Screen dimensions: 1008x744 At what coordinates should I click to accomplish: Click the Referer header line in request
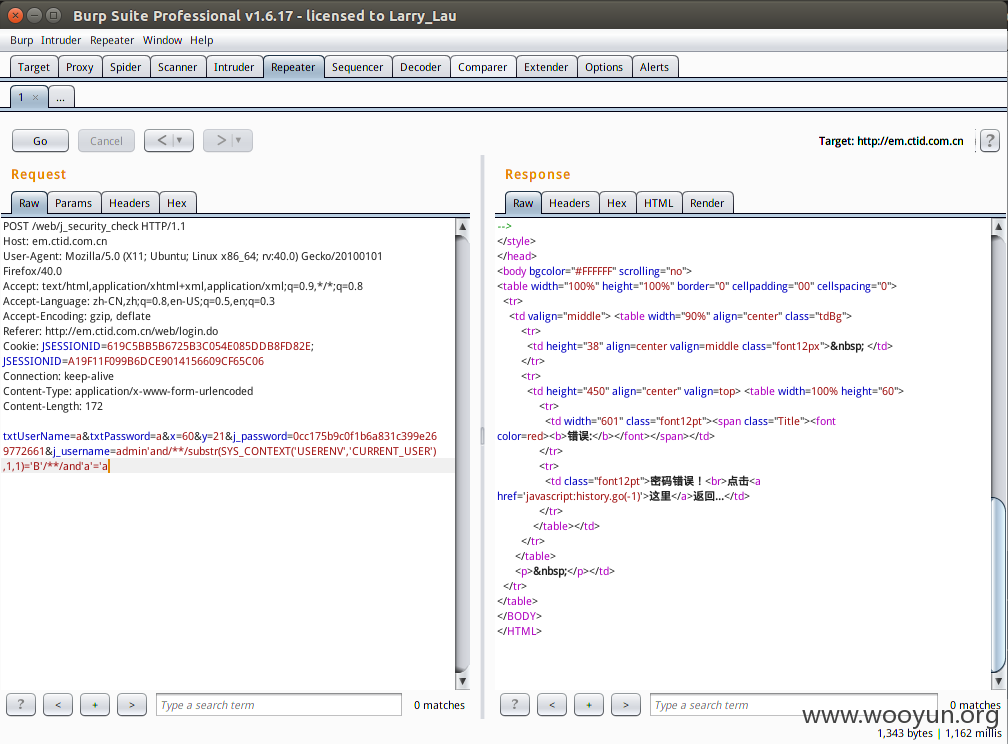coord(111,331)
